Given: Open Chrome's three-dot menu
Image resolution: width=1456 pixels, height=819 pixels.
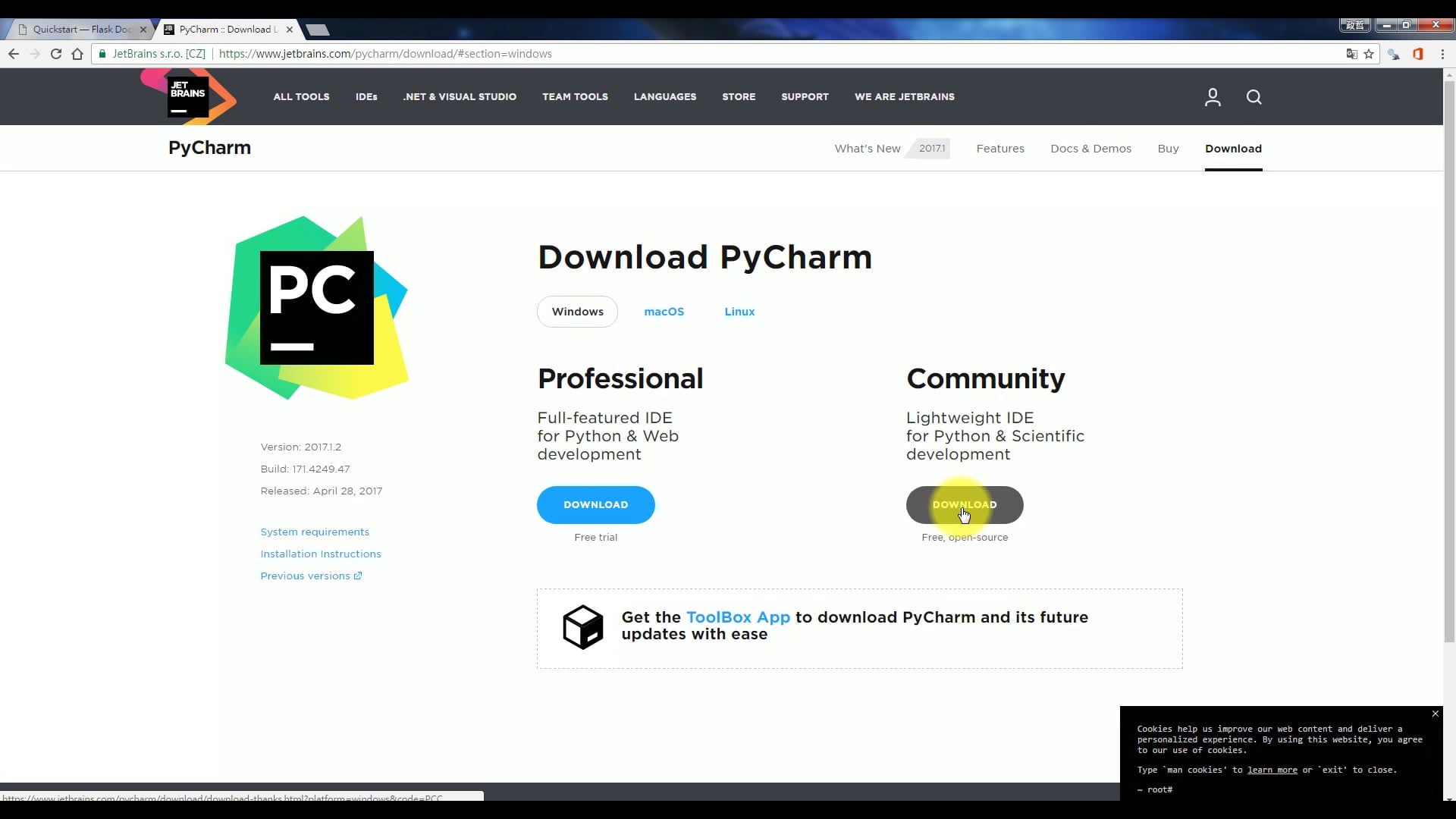Looking at the screenshot, I should 1442,54.
